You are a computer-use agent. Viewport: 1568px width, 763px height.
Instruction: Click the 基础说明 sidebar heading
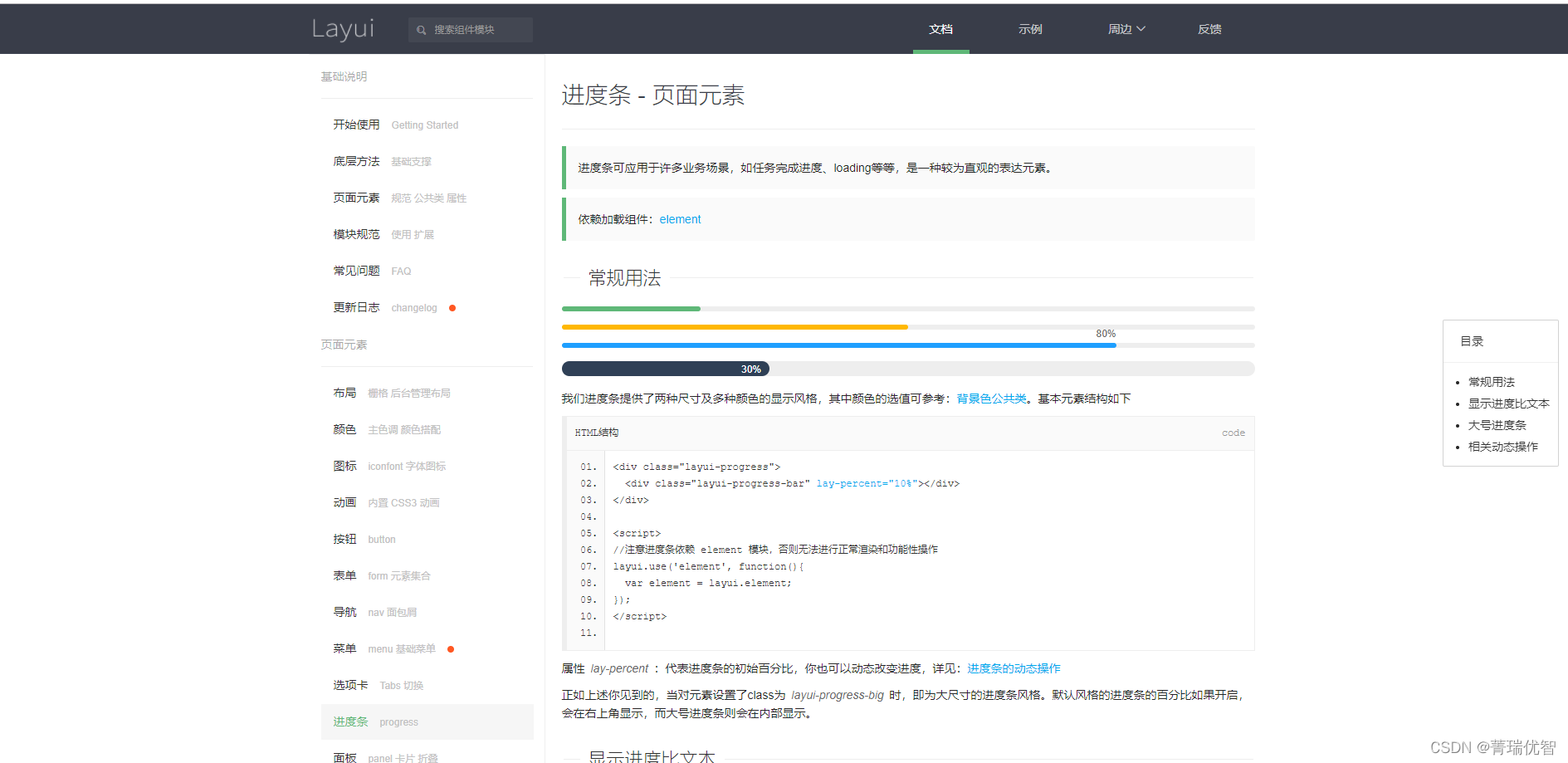(x=344, y=76)
